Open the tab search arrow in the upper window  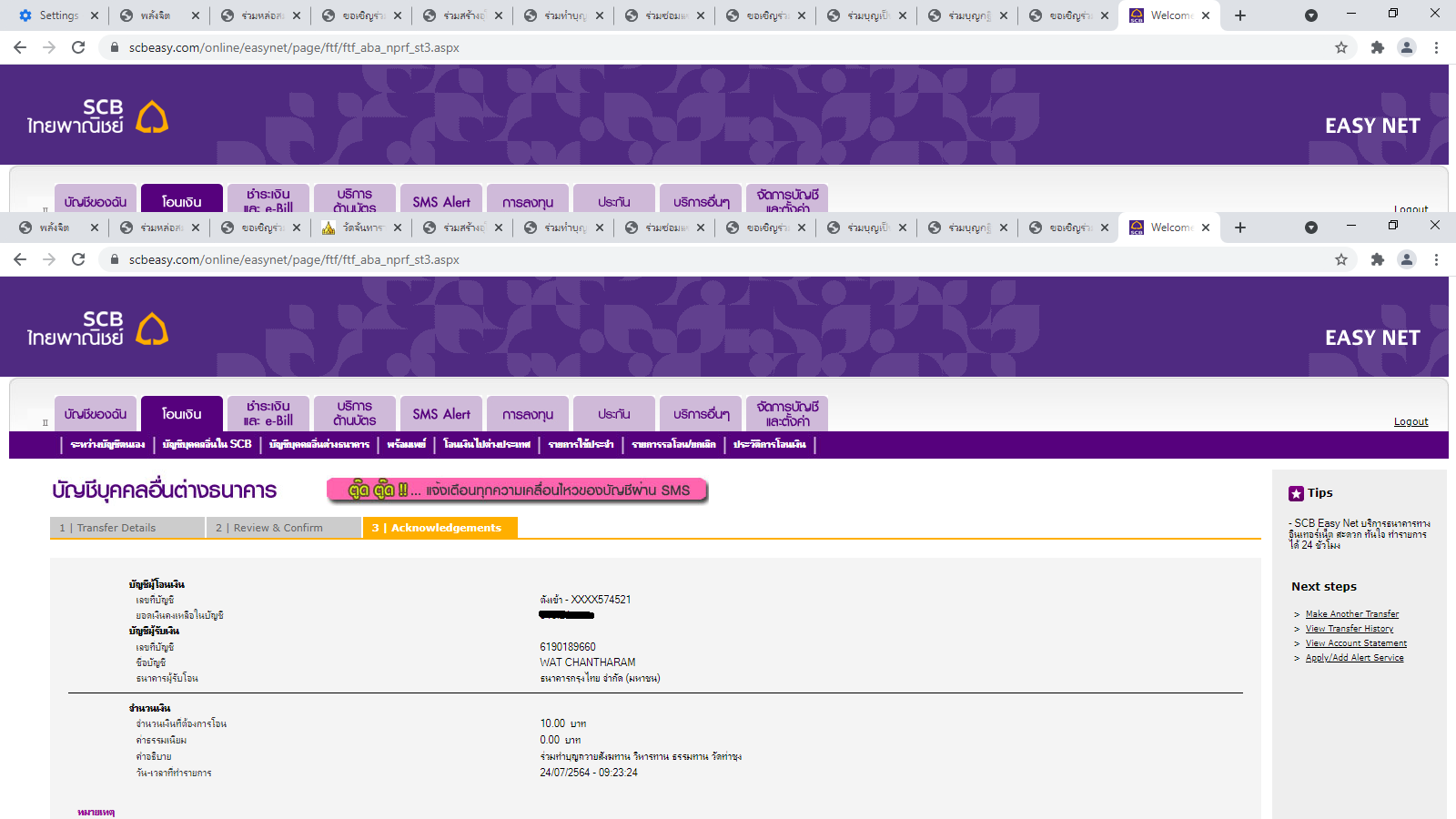[x=1311, y=15]
